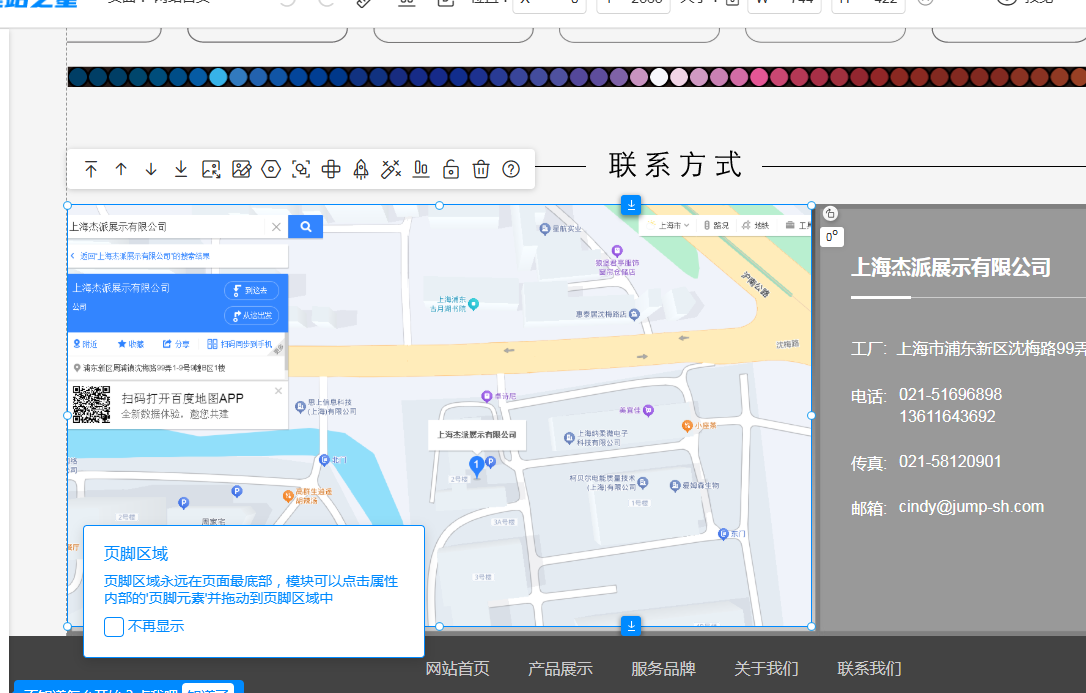The height and width of the screenshot is (693, 1086).
Task: Click the rocket animation icon
Action: tap(361, 170)
